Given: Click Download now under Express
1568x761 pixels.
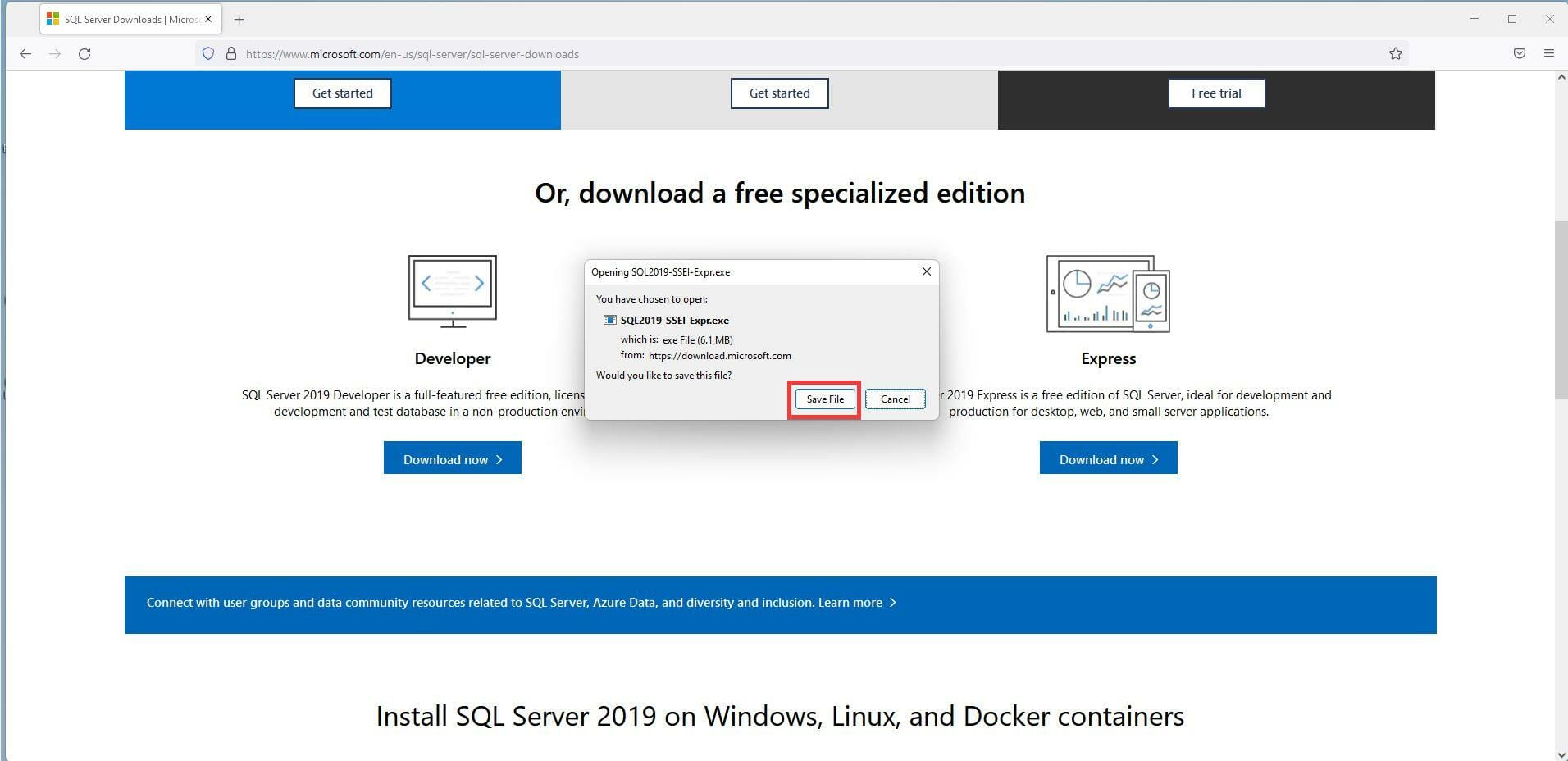Looking at the screenshot, I should pyautogui.click(x=1107, y=458).
